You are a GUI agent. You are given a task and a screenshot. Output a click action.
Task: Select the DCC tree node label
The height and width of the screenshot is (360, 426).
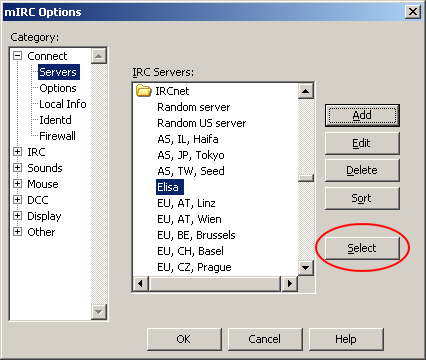pos(38,200)
